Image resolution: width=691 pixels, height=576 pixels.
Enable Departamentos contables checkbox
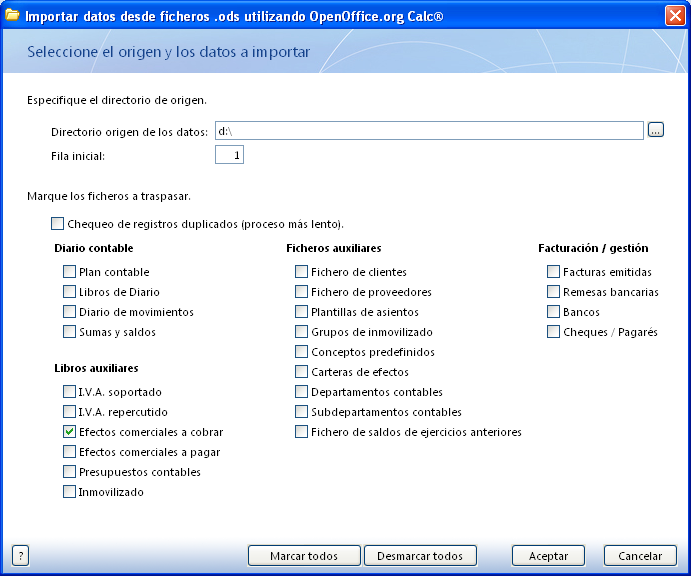click(302, 392)
